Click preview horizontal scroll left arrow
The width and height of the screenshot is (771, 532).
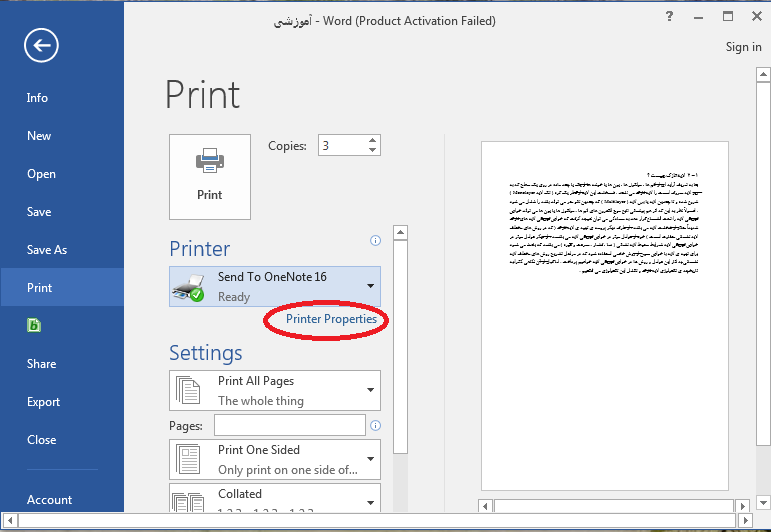pyautogui.click(x=485, y=506)
